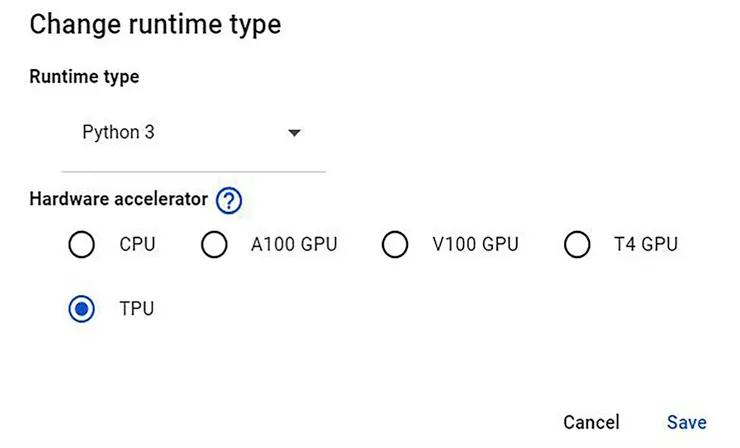Click the TPU label text
This screenshot has width=740, height=448.
pyautogui.click(x=137, y=309)
